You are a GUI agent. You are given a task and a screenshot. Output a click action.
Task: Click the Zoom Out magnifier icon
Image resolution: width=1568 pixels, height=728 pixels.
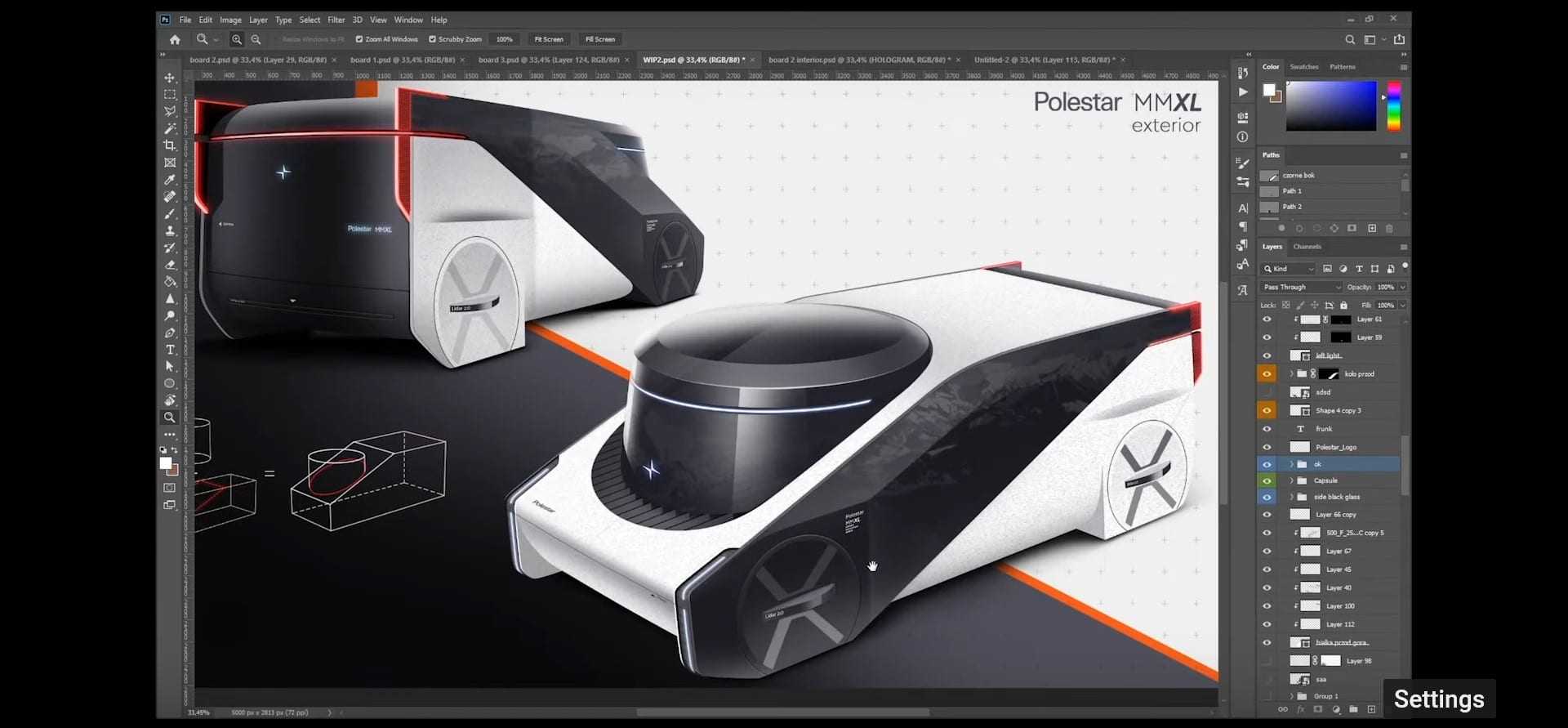(256, 39)
